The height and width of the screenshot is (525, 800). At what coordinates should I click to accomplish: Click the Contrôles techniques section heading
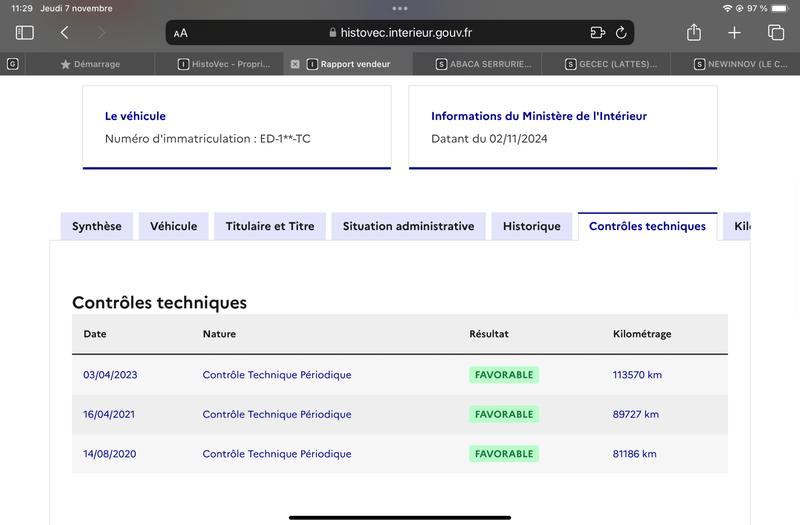coord(159,303)
